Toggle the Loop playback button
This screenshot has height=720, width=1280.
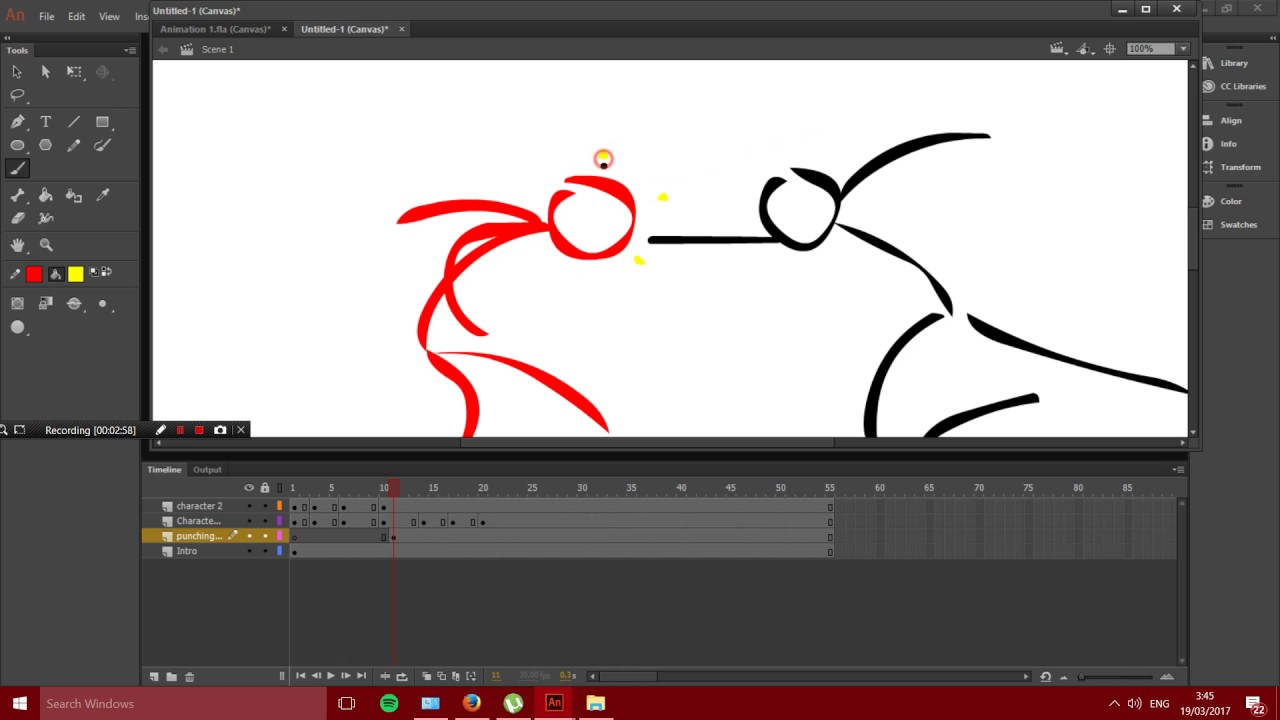(402, 677)
